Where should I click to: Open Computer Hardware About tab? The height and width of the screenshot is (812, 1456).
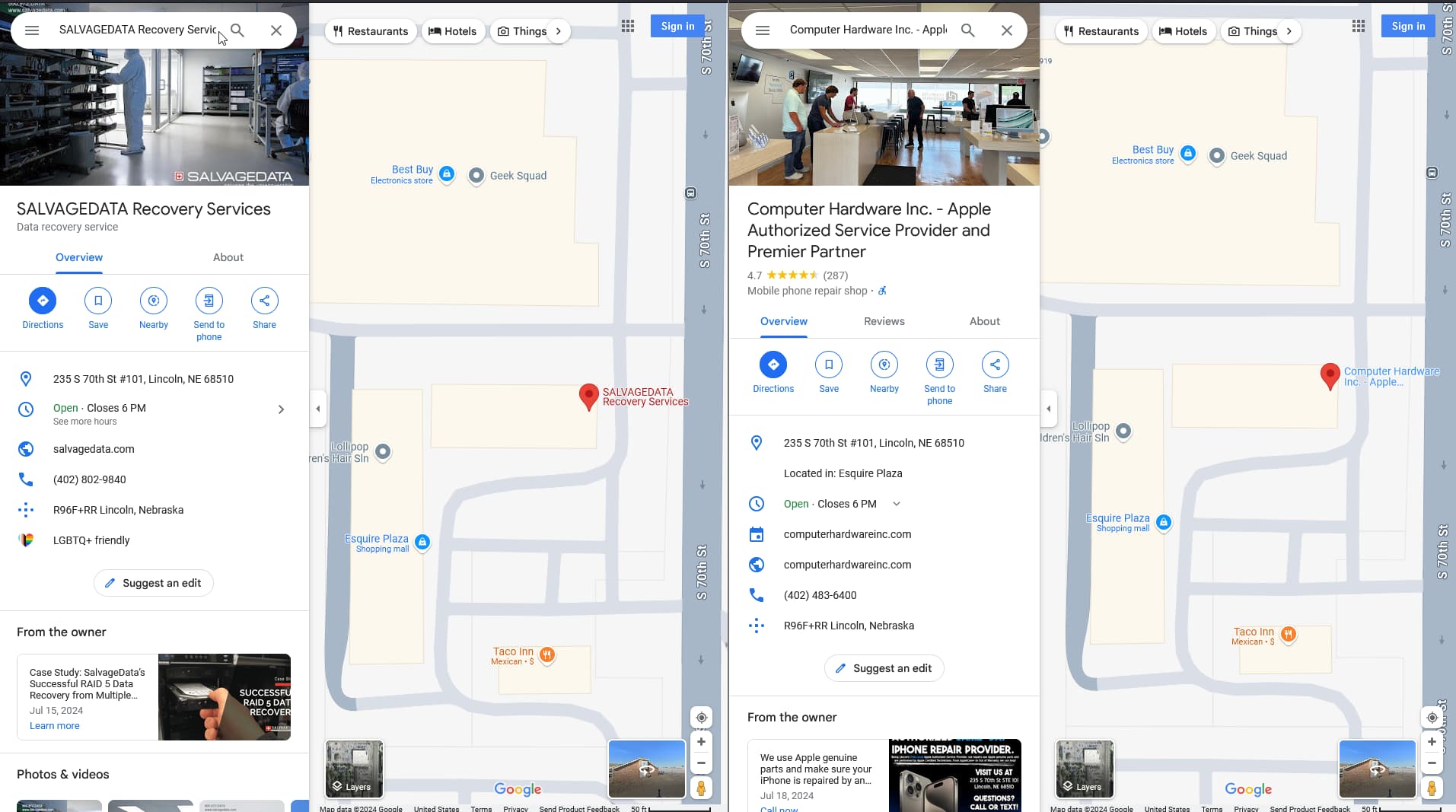pos(985,321)
